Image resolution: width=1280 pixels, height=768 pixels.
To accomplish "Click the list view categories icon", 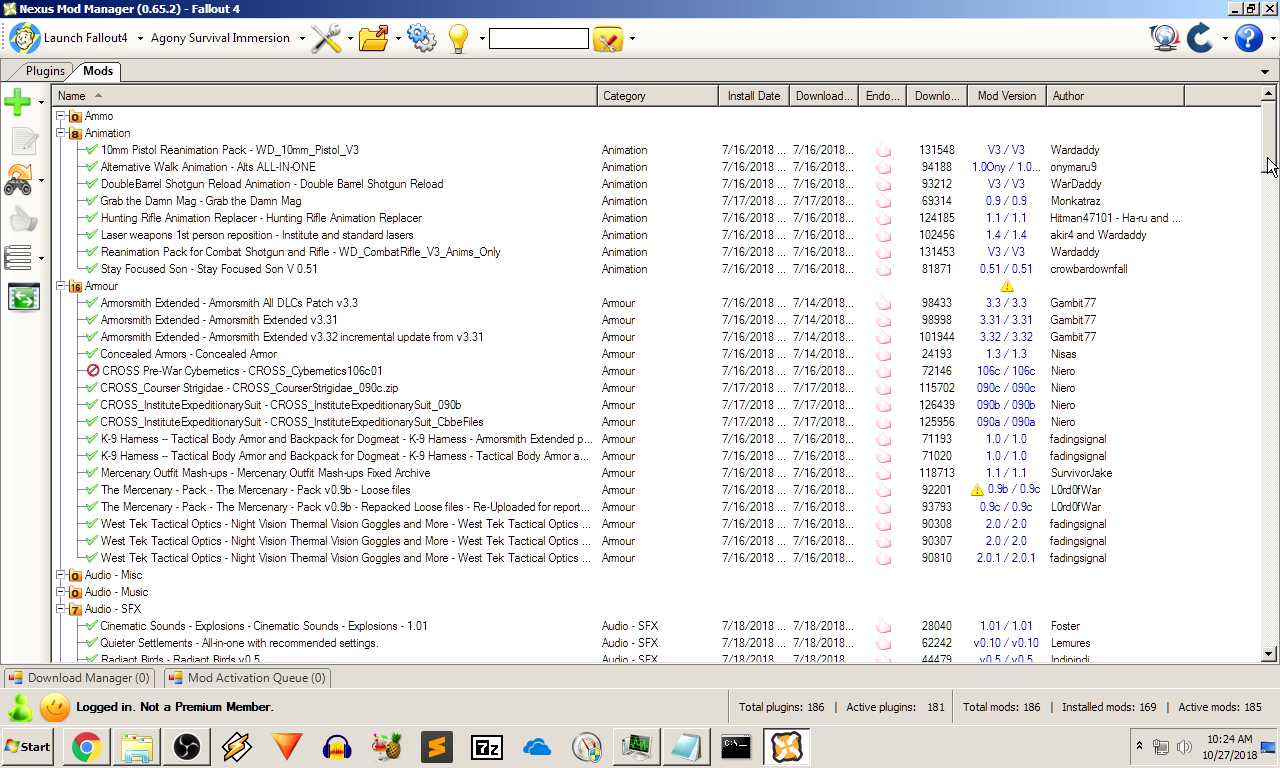I will coord(18,257).
